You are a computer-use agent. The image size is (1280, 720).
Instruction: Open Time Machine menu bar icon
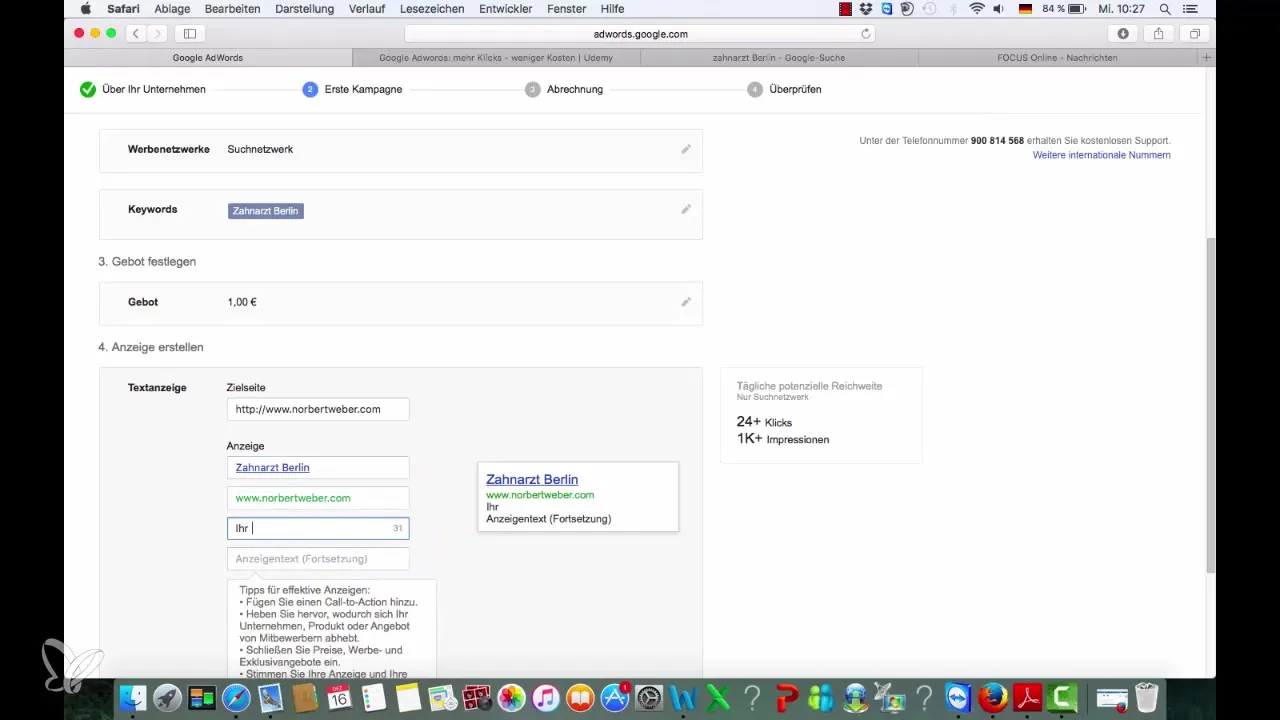pos(931,8)
